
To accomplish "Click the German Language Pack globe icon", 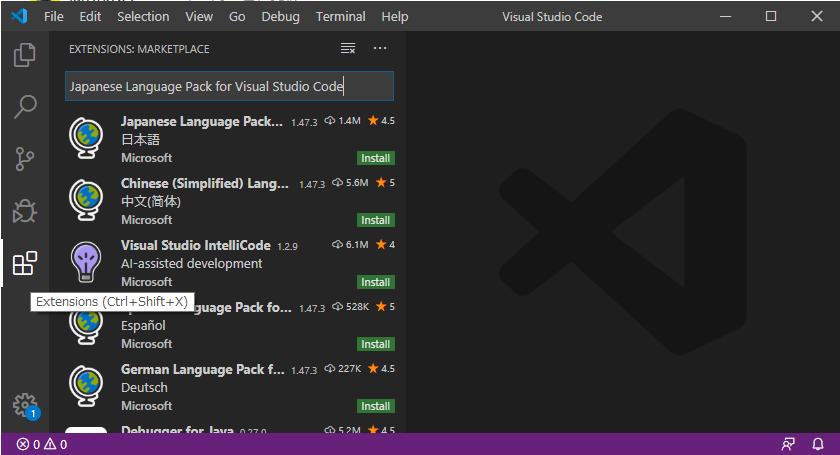I will (x=86, y=386).
